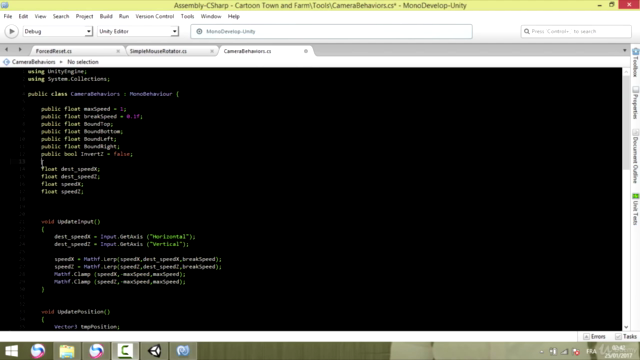This screenshot has height=360, width=640.
Task: Open the Window menu
Action: pyautogui.click(x=211, y=16)
